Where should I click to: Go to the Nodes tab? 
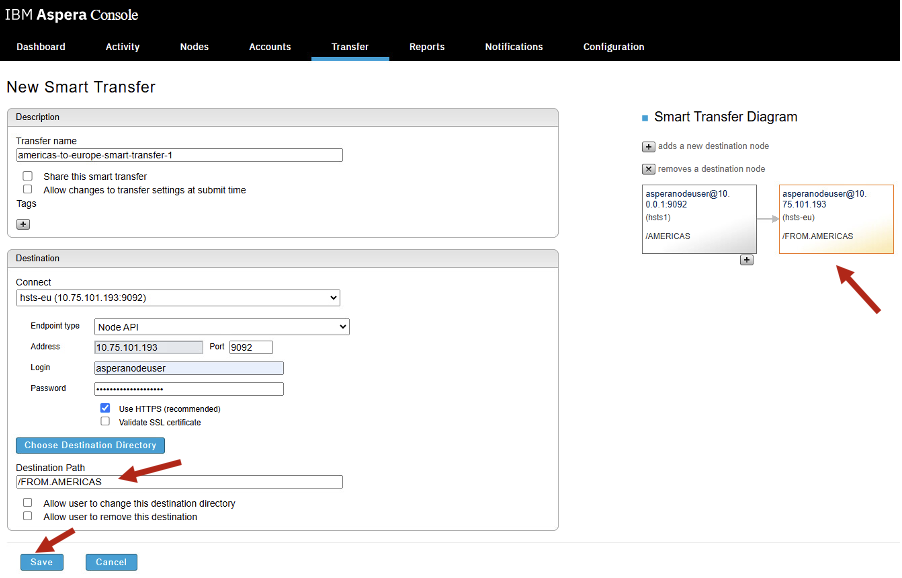(194, 47)
